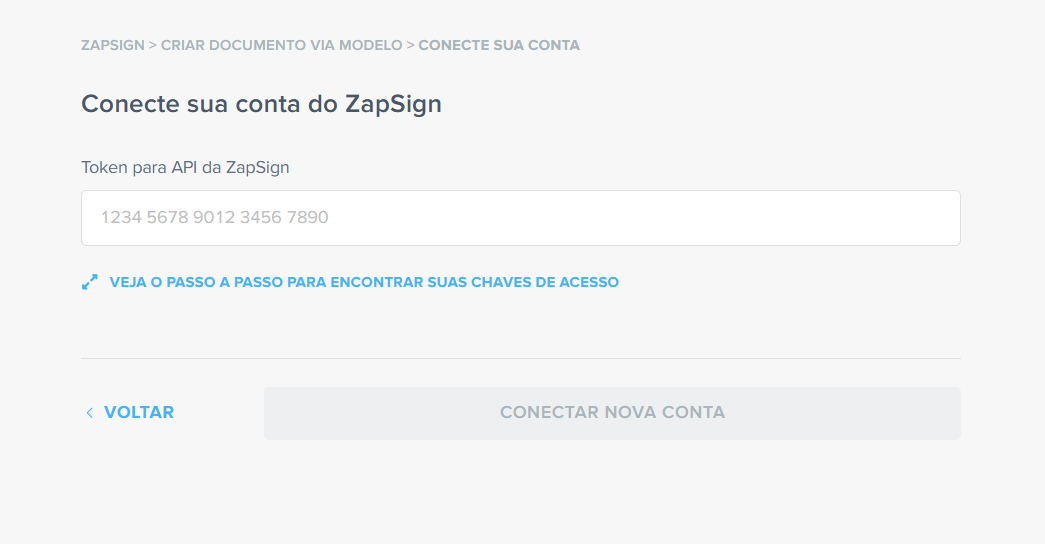The height and width of the screenshot is (544, 1045).
Task: Click the CONECTAR NOVA CONTA button
Action: pos(612,413)
